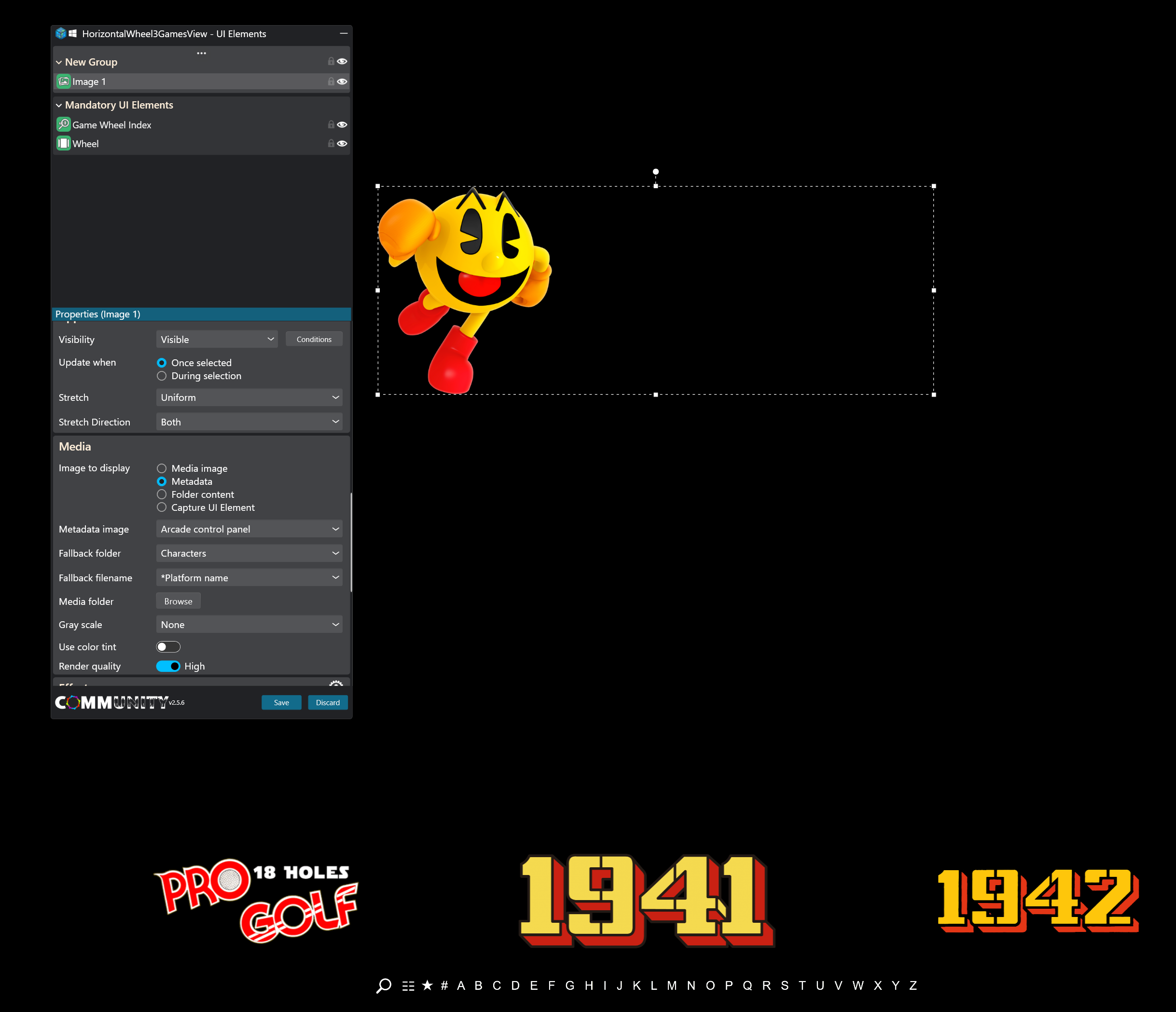This screenshot has height=1012, width=1176.
Task: Toggle visibility eye for New Group
Action: tap(342, 61)
